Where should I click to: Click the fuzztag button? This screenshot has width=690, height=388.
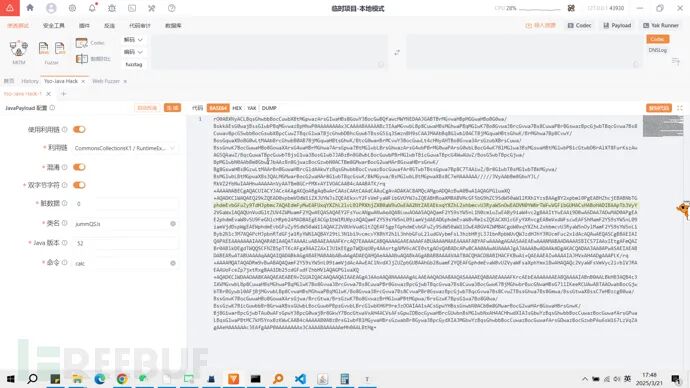(134, 64)
